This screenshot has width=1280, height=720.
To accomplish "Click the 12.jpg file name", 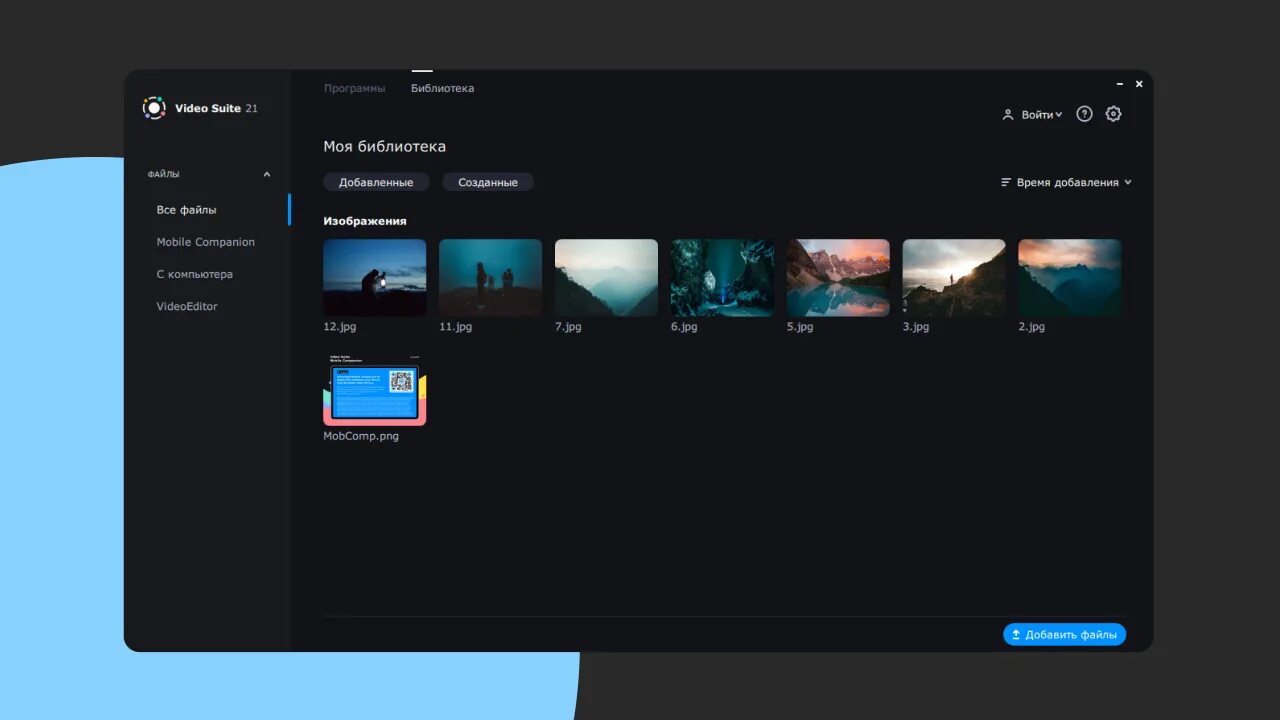I will [x=340, y=327].
